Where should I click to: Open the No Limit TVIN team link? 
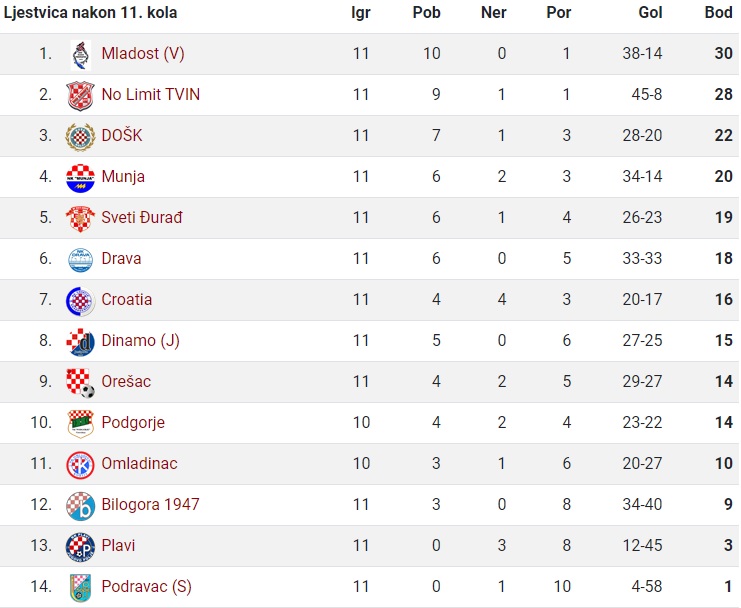(x=151, y=94)
